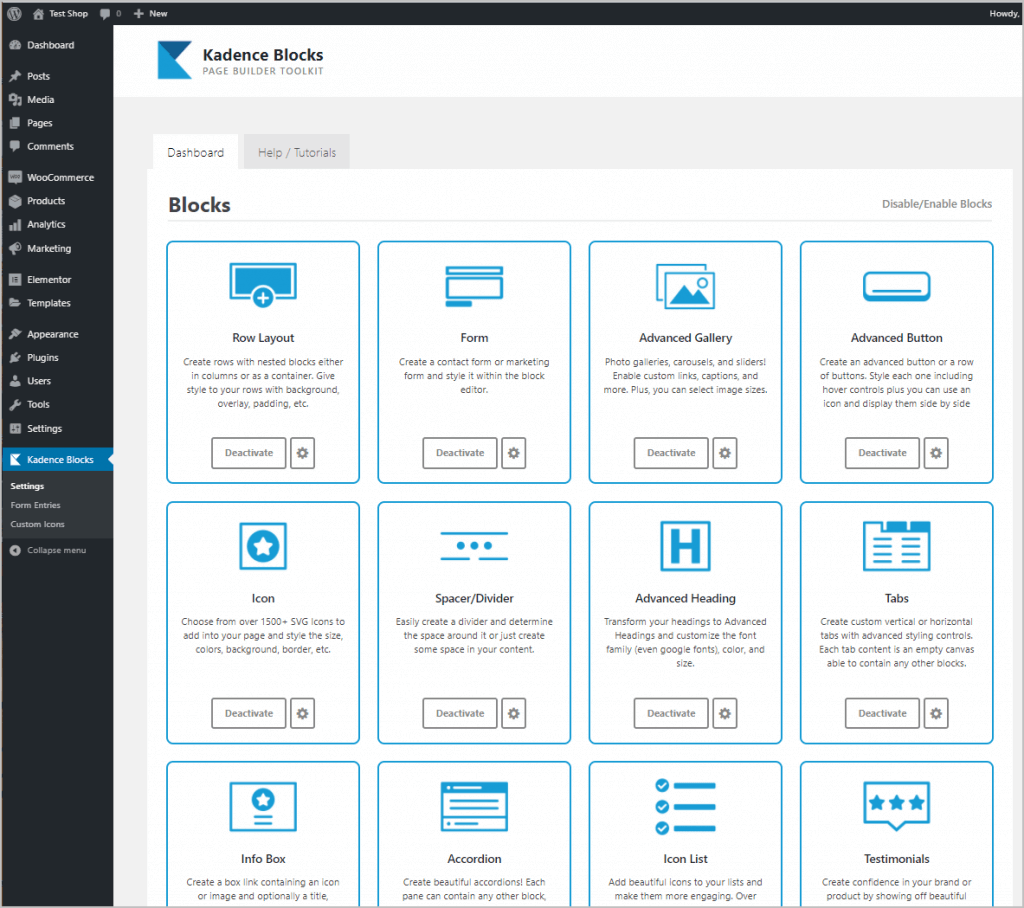Expand the WooCommerce sidebar menu

click(60, 177)
